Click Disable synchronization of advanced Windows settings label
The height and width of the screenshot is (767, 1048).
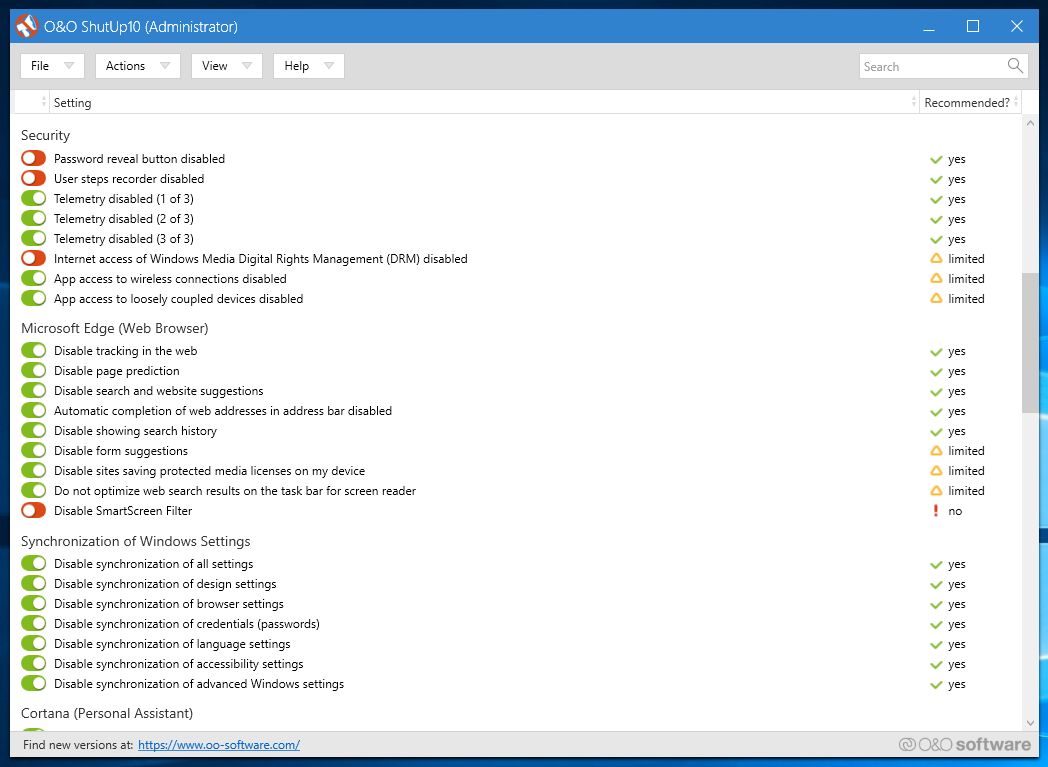click(x=199, y=684)
